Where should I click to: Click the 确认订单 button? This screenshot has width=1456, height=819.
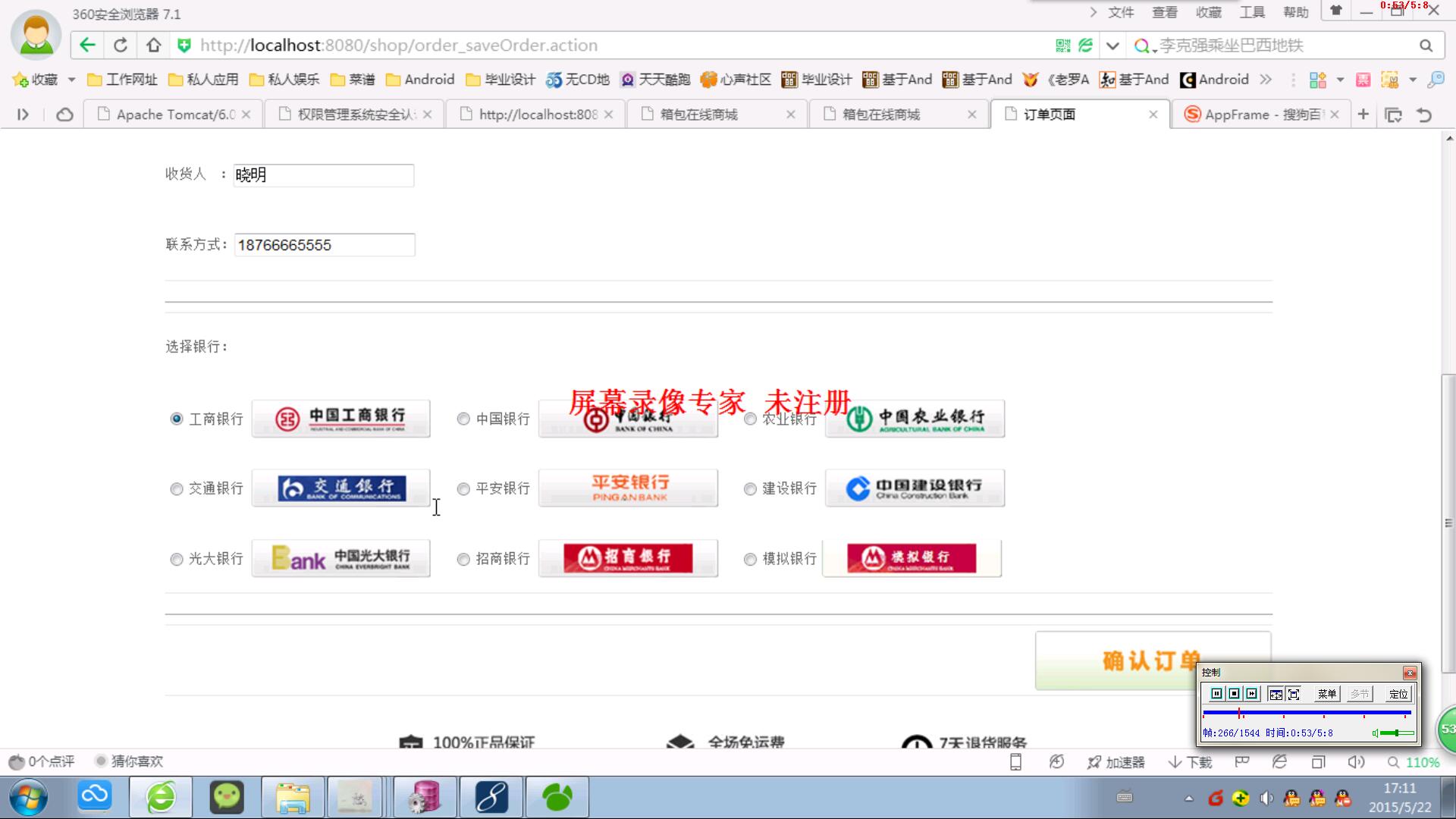click(x=1152, y=661)
